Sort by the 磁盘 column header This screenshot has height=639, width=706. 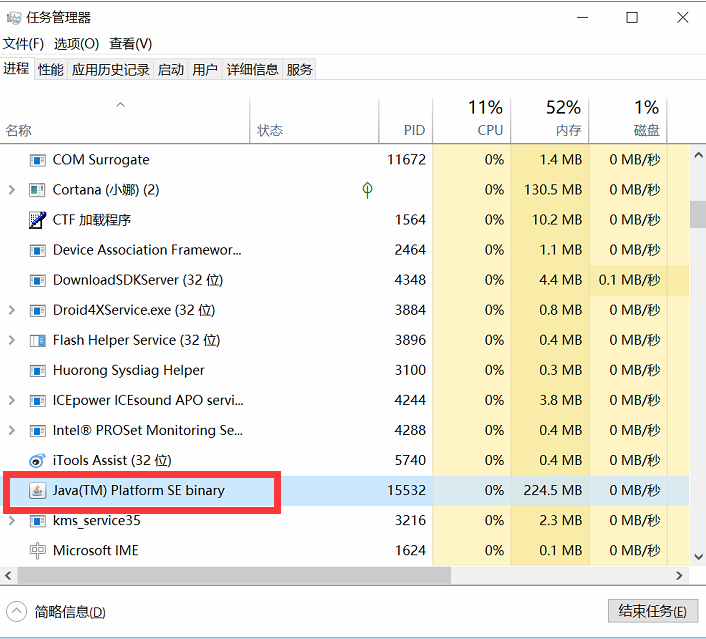tap(628, 120)
